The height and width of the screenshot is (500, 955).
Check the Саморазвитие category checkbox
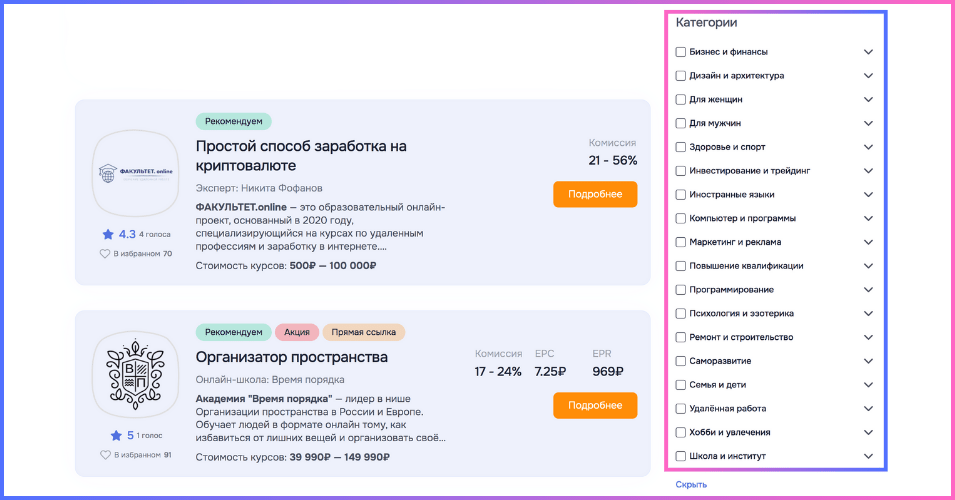pos(681,361)
